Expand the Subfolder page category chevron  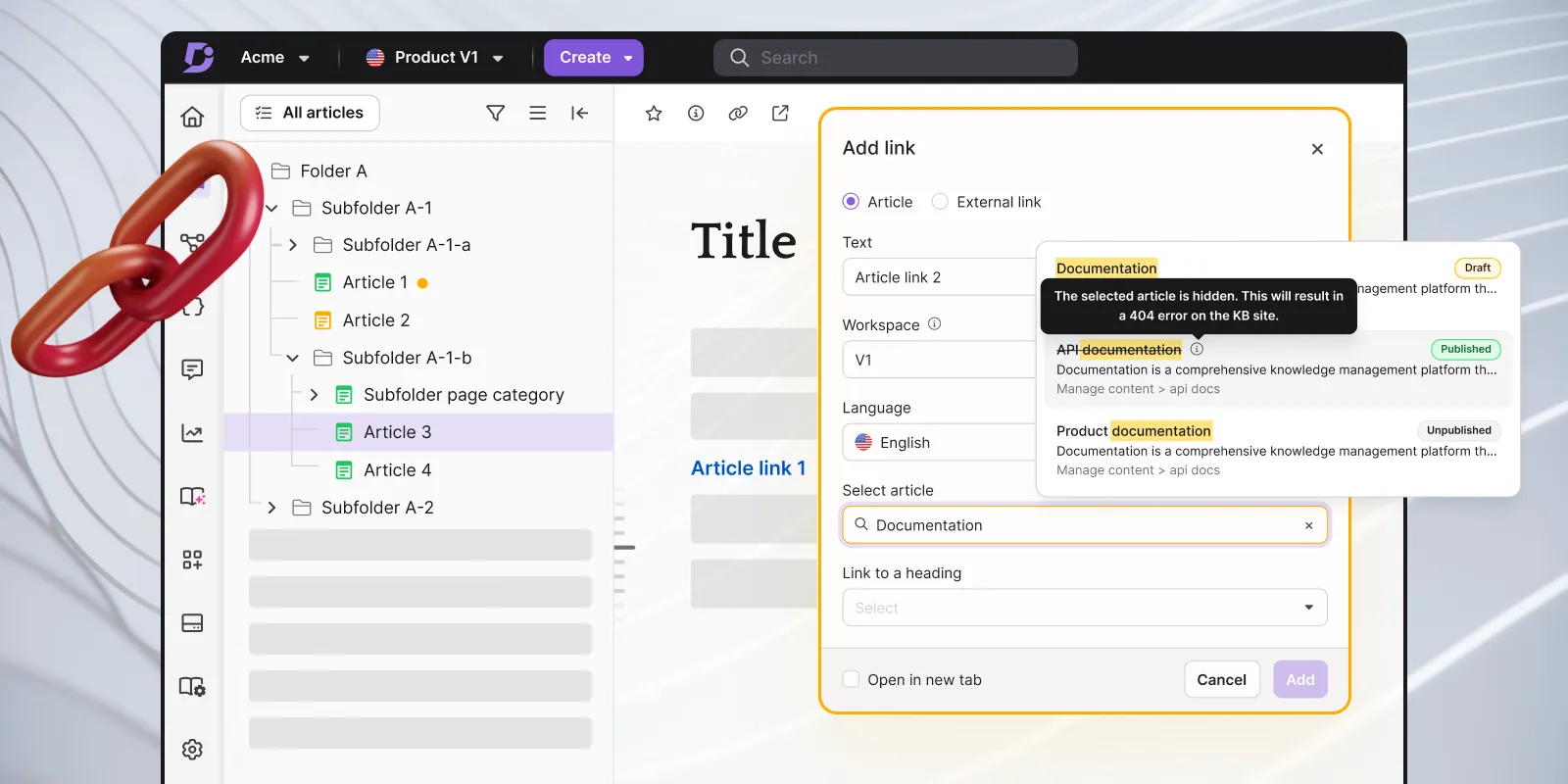tap(314, 395)
